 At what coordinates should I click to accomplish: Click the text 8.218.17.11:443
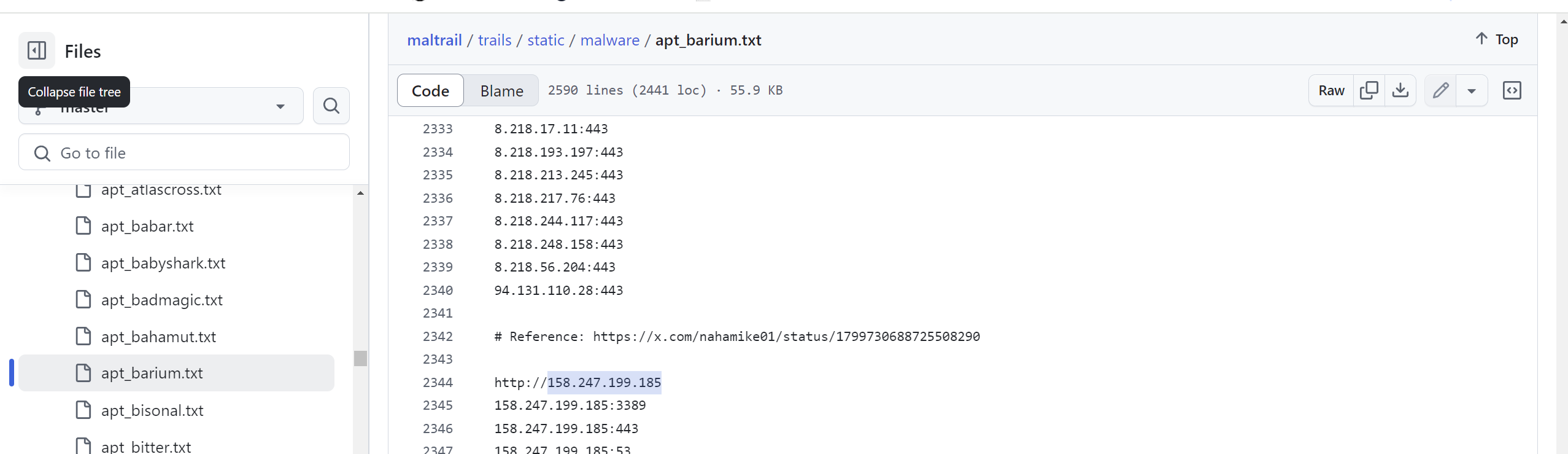coord(551,129)
